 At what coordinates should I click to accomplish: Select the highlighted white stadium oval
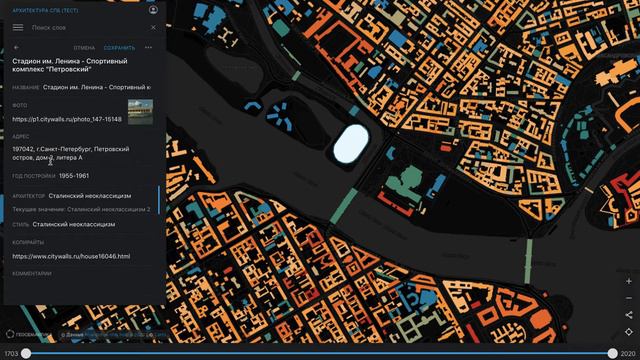351,144
